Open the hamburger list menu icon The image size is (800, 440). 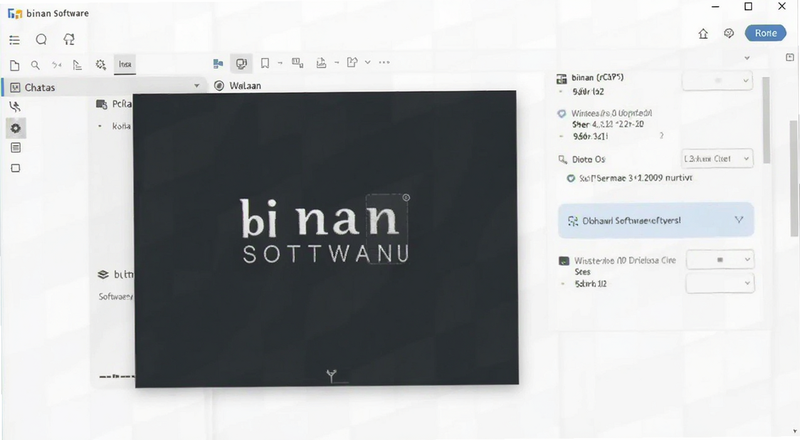tap(14, 40)
